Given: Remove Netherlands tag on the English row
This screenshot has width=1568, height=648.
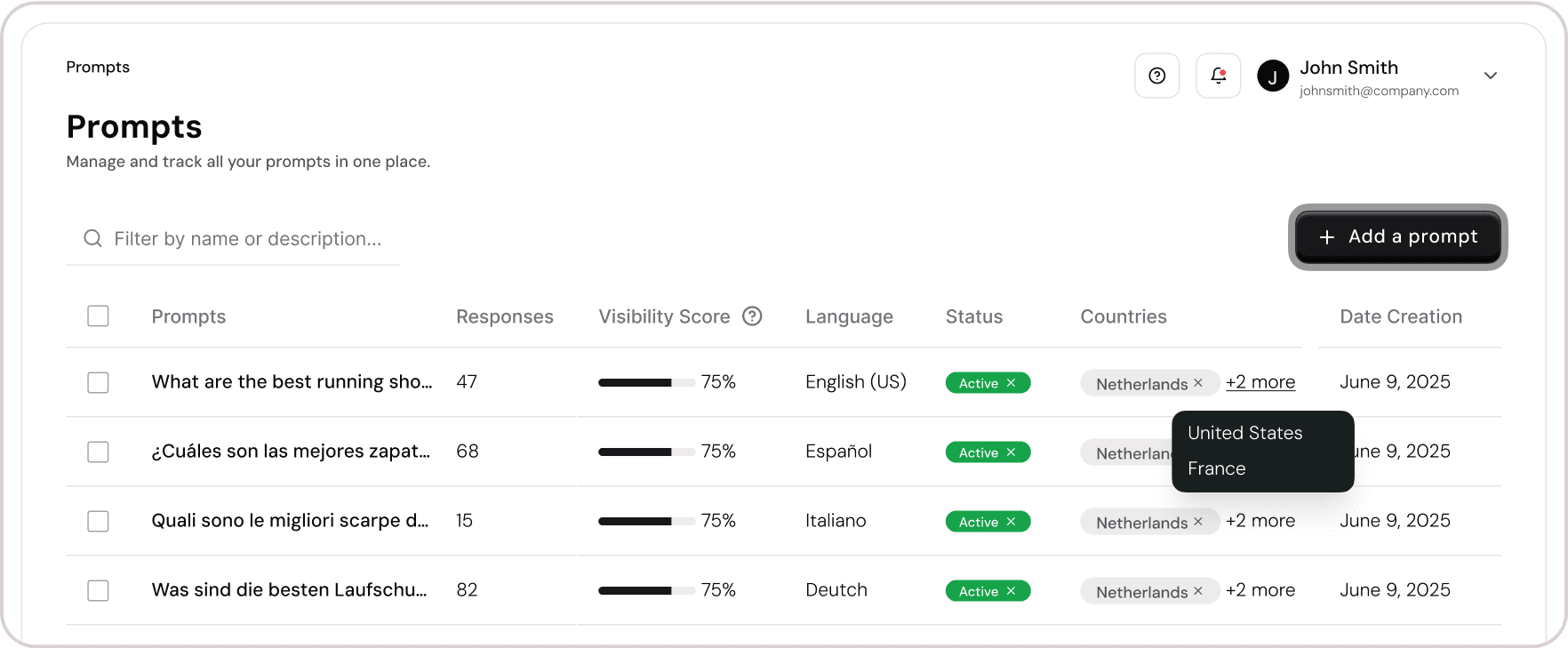Looking at the screenshot, I should tap(1198, 383).
